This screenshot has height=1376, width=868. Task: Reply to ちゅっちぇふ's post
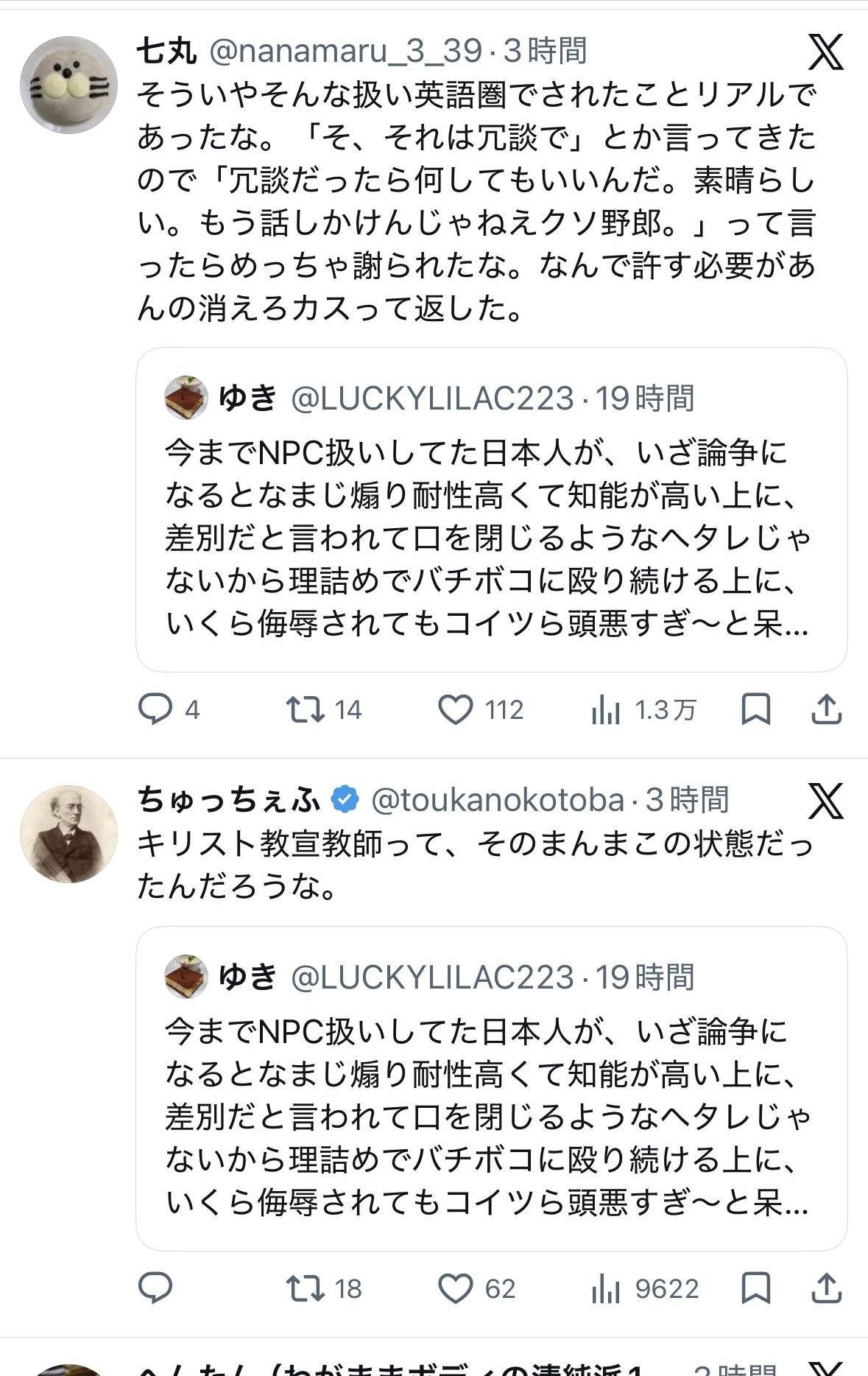155,1288
